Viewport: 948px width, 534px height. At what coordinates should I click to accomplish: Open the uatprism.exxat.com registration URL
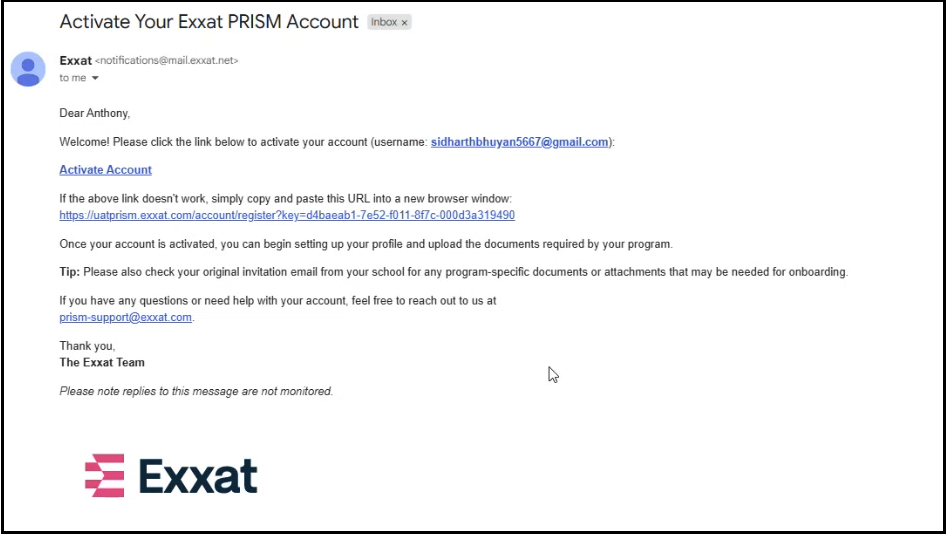point(287,215)
